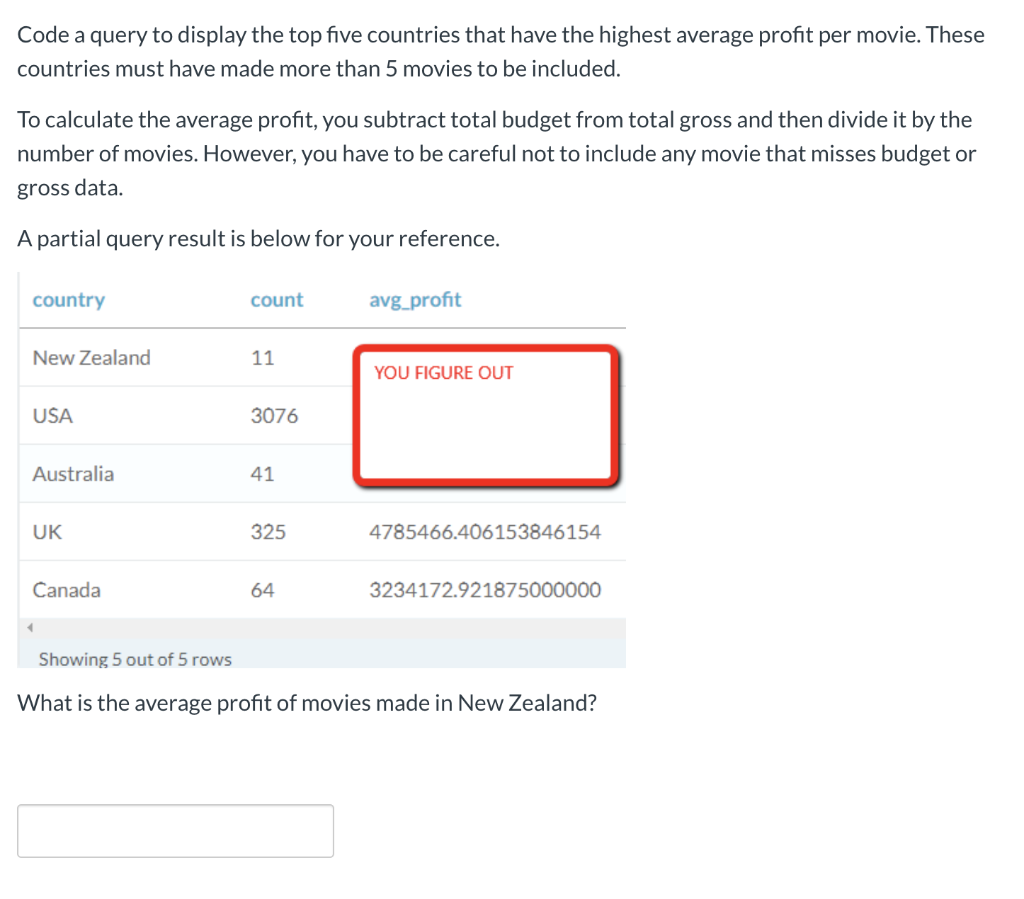Select the Australia country cell
Image resolution: width=1024 pixels, height=899 pixels.
(x=73, y=474)
